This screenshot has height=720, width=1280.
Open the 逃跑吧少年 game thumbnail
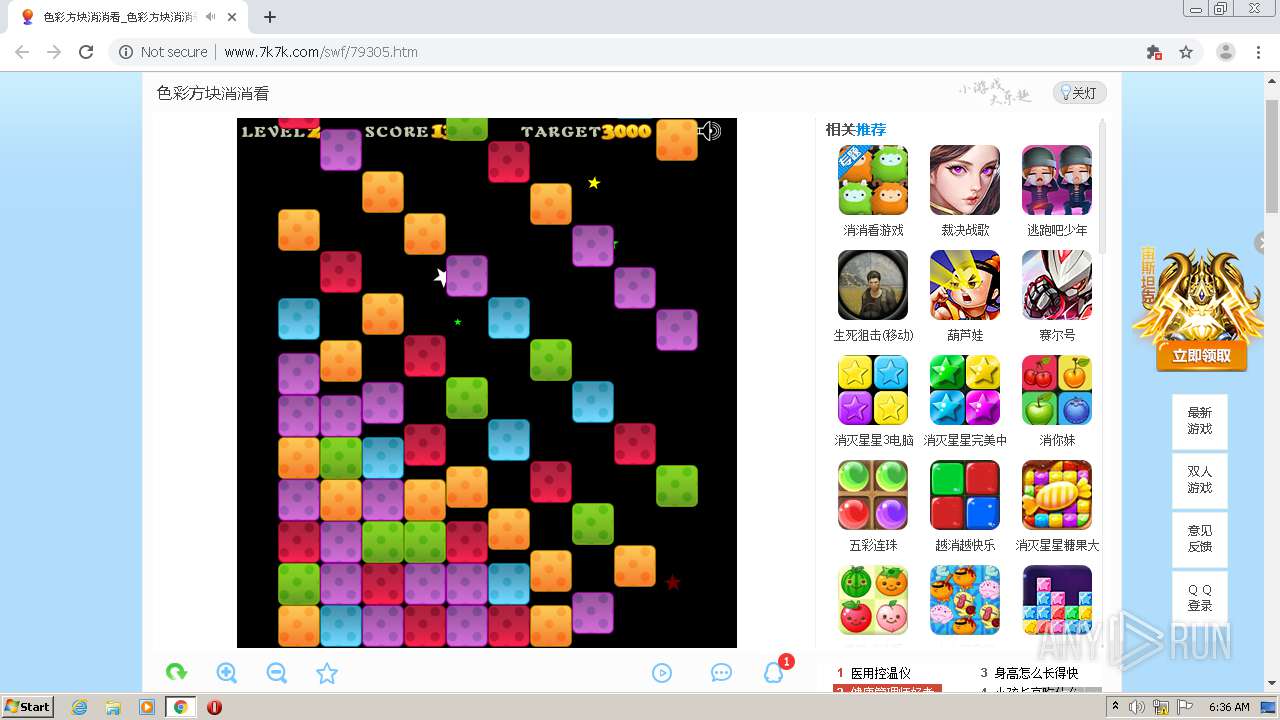1057,180
